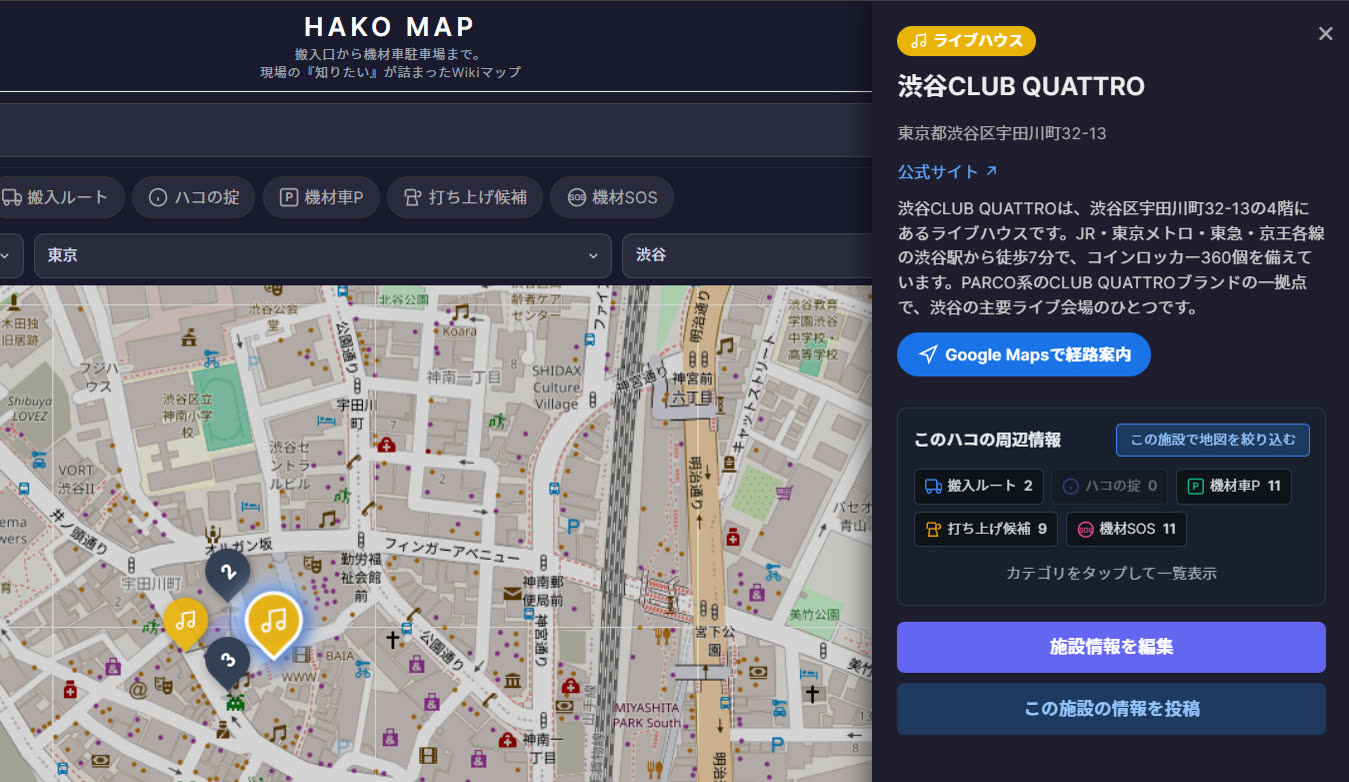Toggle the 機材SOS map filter chip
Image resolution: width=1349 pixels, height=782 pixels.
pyautogui.click(x=612, y=197)
